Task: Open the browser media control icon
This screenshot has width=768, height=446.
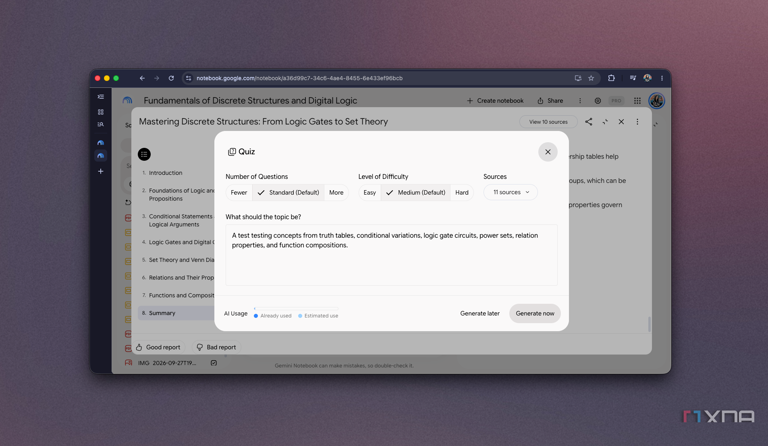Action: (633, 78)
